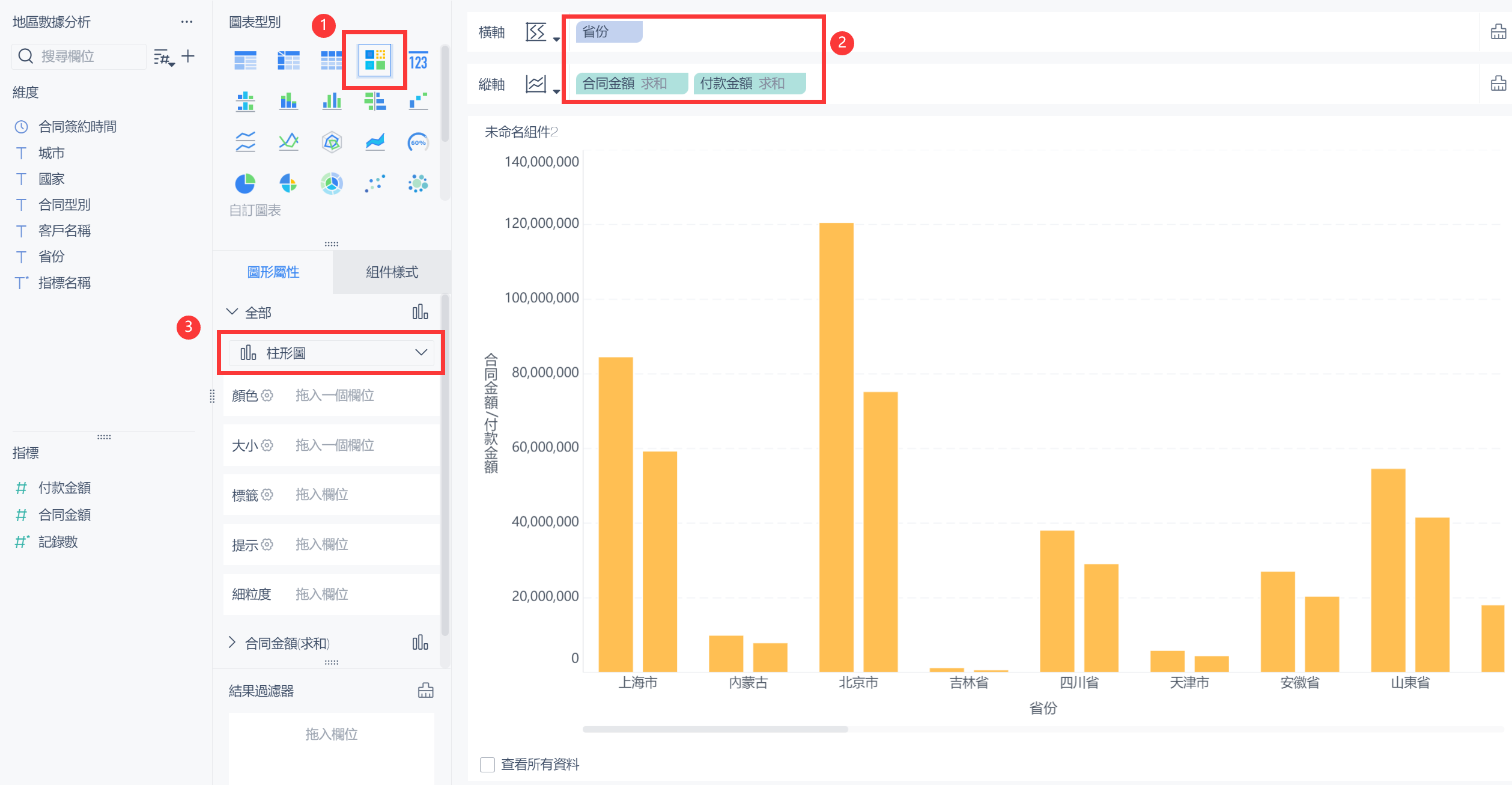Select the 指標名稱 dimension field
Image resolution: width=1512 pixels, height=785 pixels.
coord(64,283)
